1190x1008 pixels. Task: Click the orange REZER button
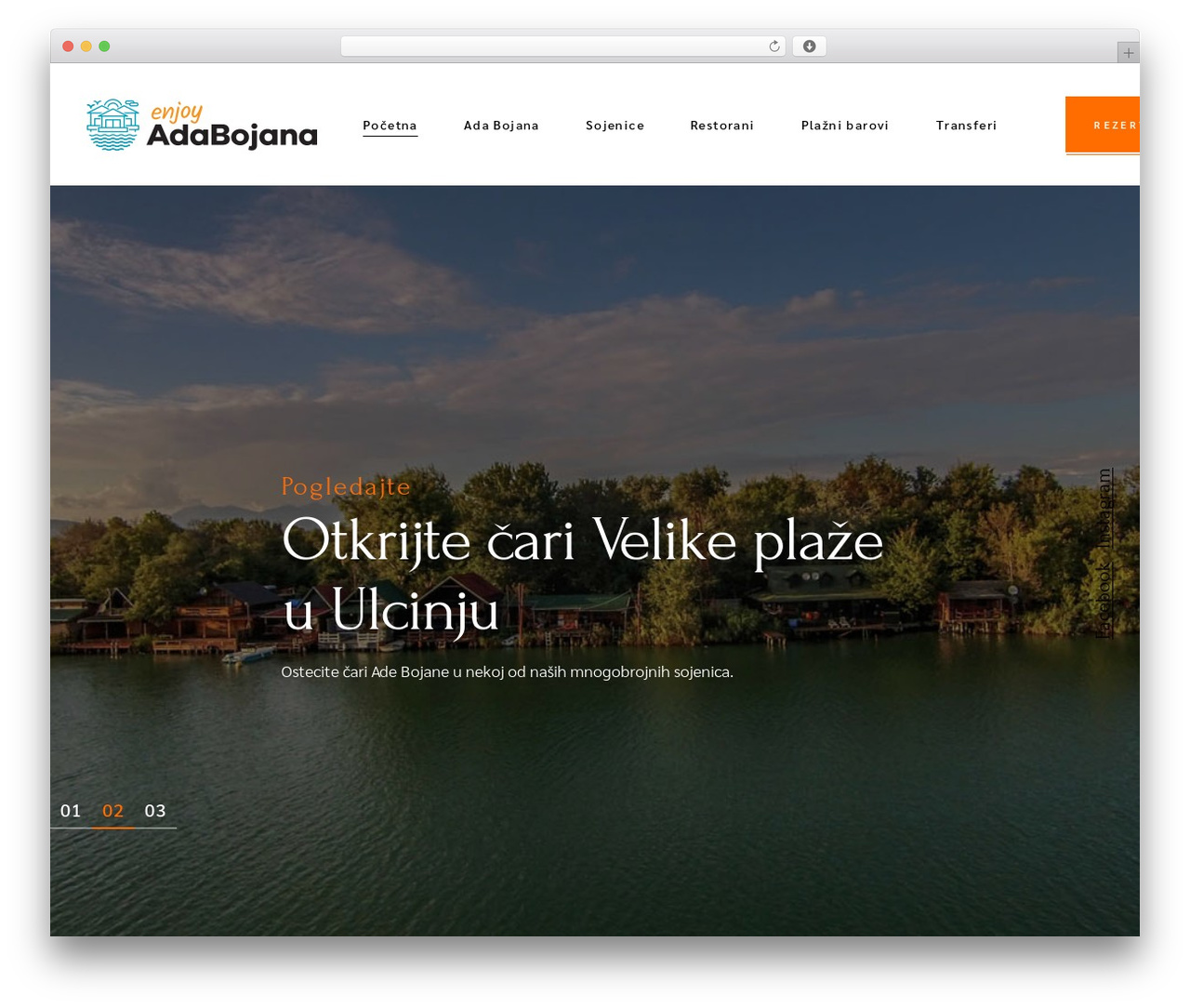coord(1103,125)
